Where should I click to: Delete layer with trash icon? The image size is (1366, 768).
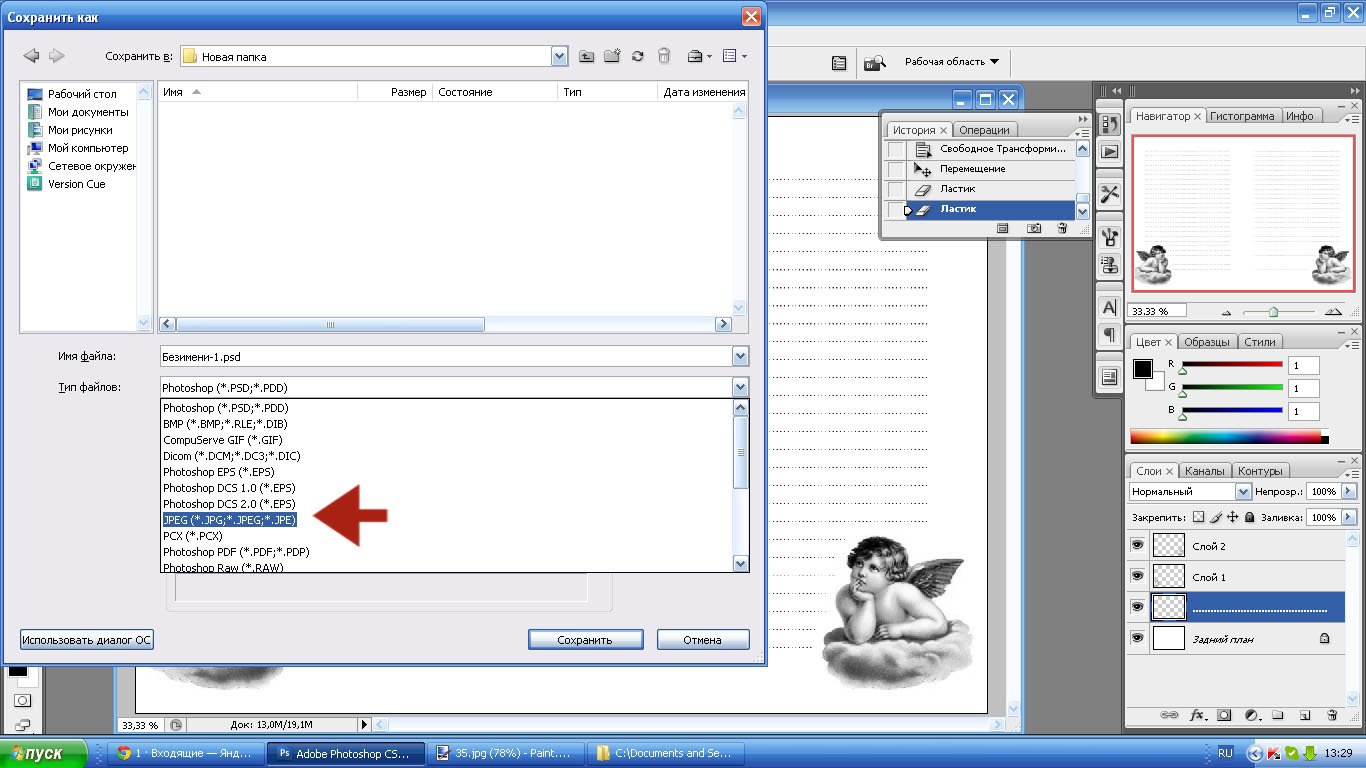click(1332, 715)
